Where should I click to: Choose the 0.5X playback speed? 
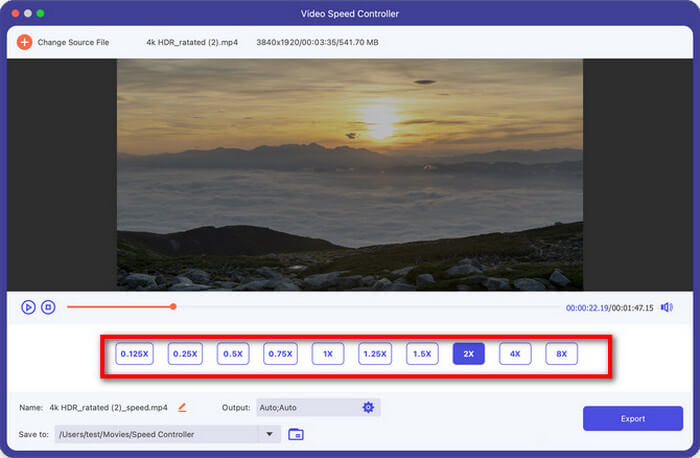(x=233, y=354)
